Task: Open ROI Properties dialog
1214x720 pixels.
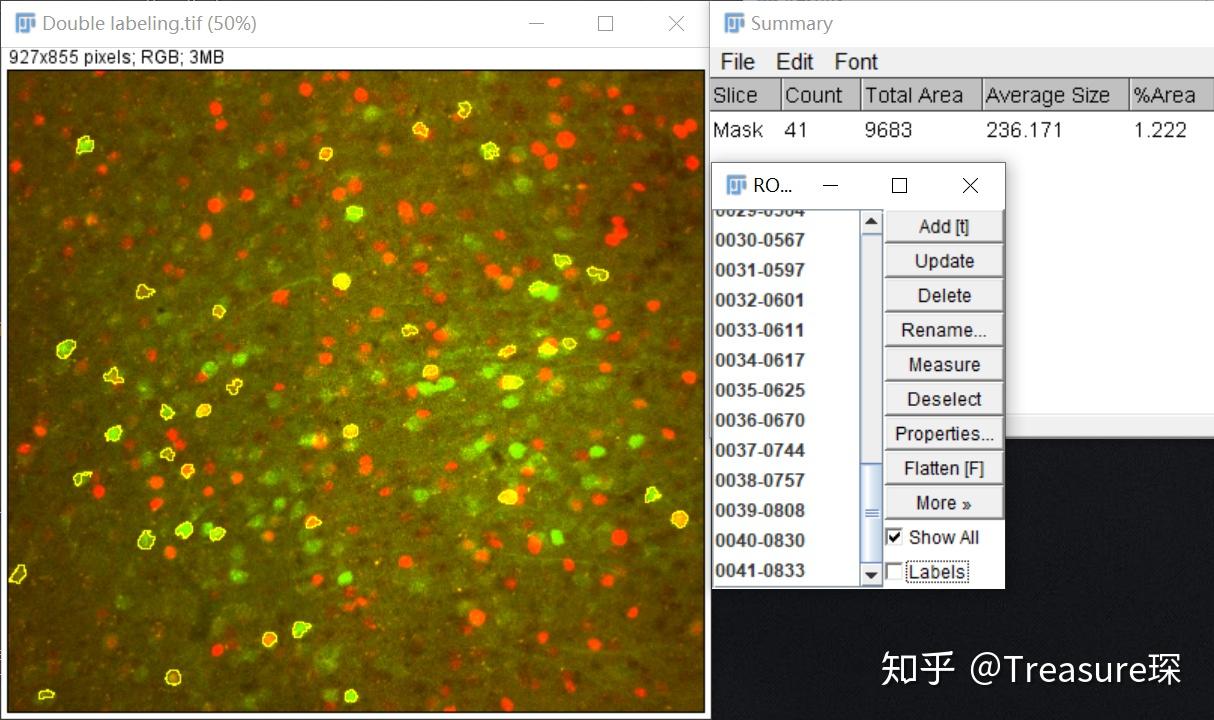Action: coord(943,433)
